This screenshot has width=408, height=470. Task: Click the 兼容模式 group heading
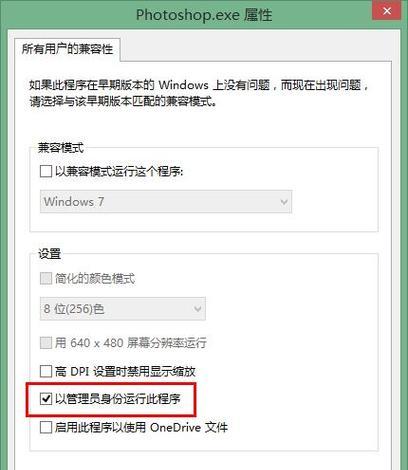pyautogui.click(x=61, y=147)
